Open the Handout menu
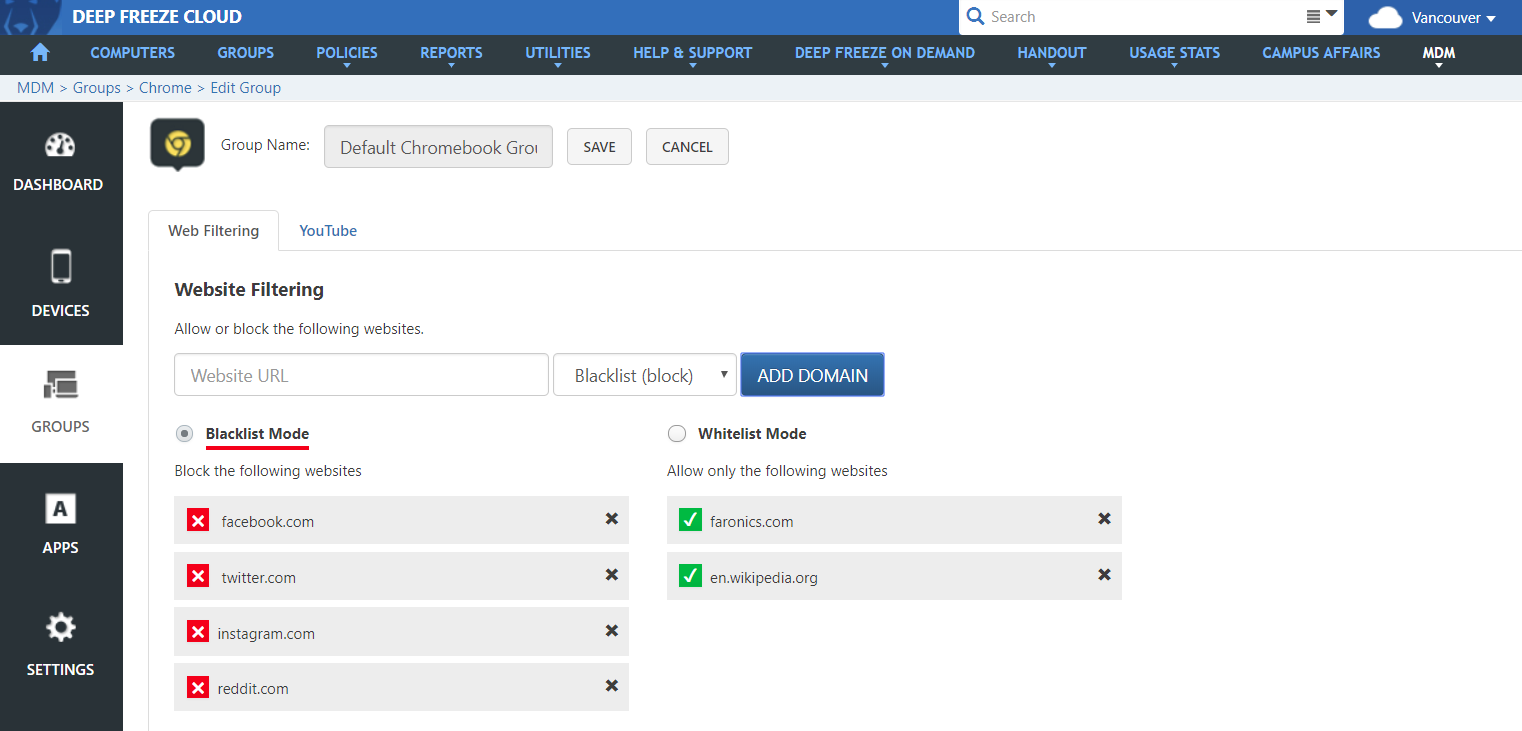 click(x=1052, y=53)
